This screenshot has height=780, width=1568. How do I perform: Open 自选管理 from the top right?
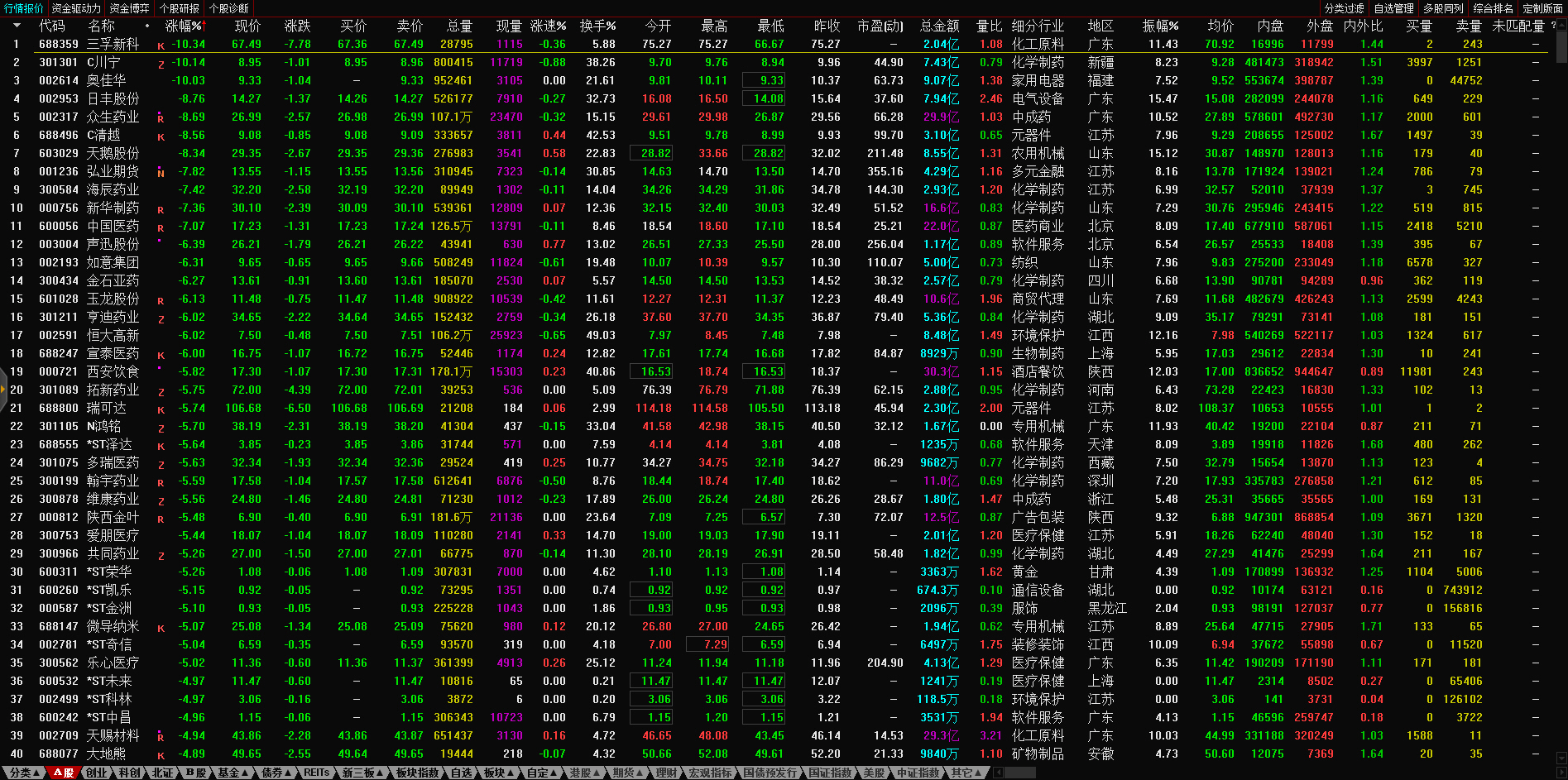(x=1393, y=8)
